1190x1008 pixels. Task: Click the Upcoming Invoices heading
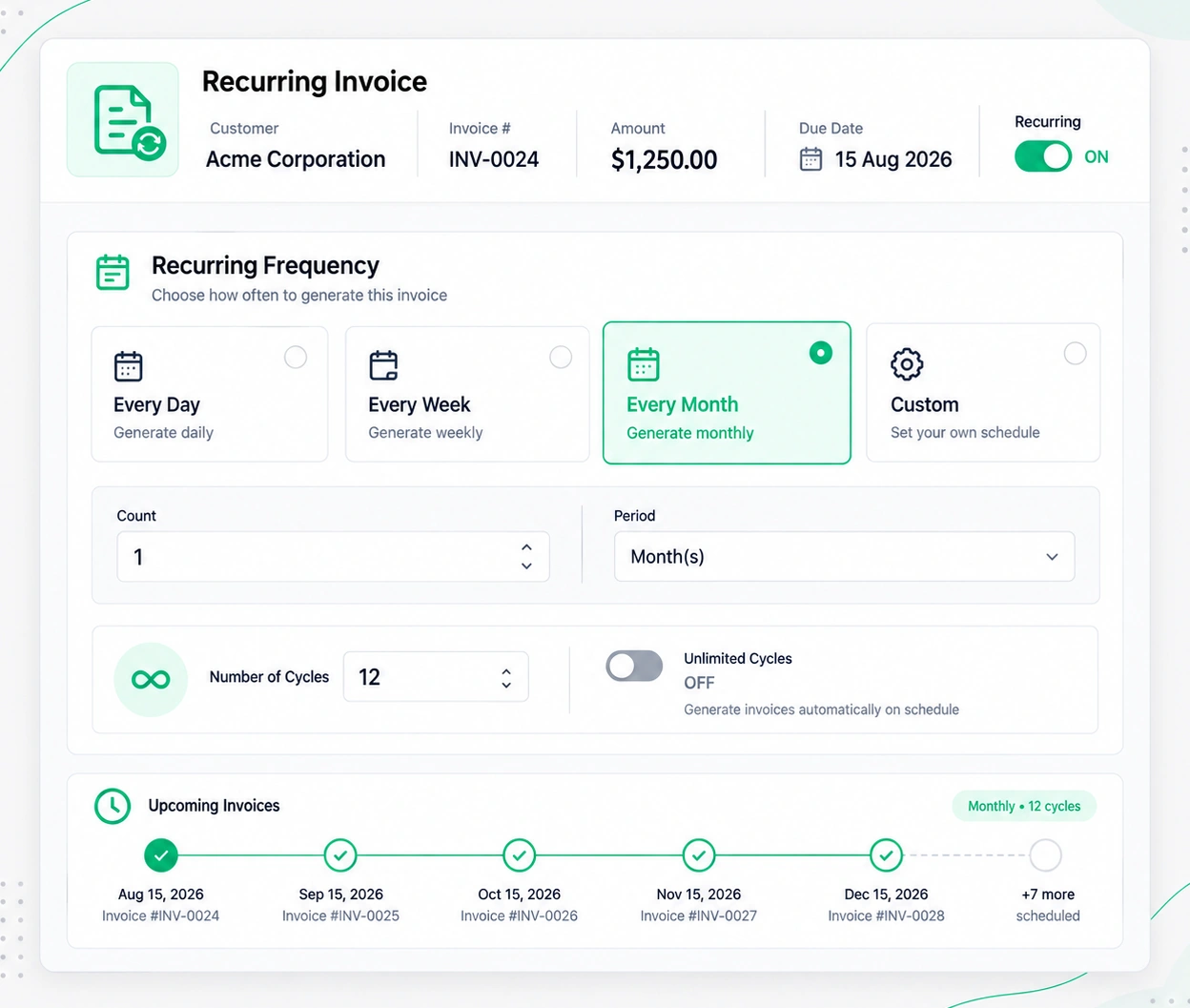[x=215, y=806]
